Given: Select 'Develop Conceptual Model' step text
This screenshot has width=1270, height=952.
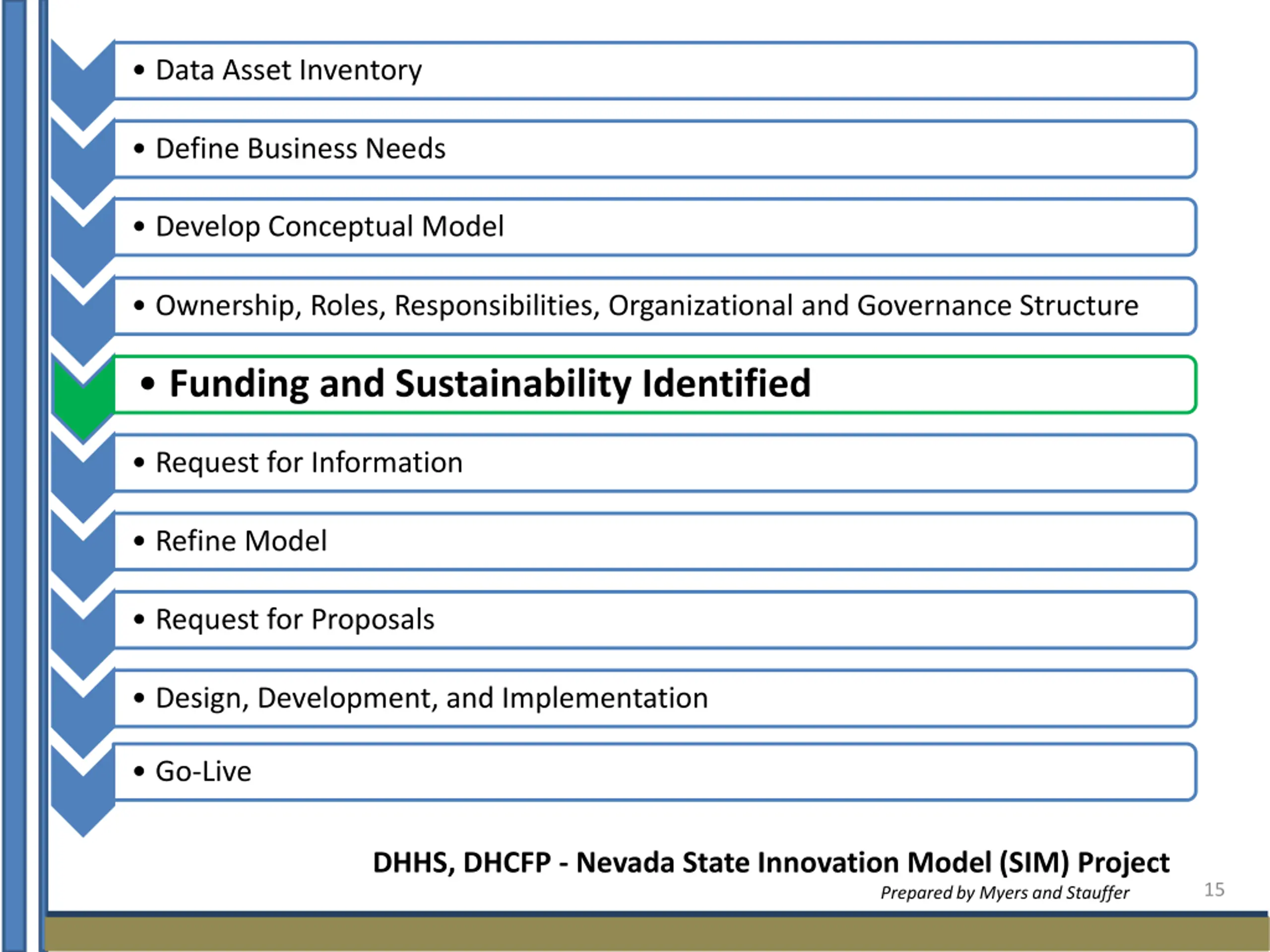Looking at the screenshot, I should [x=329, y=227].
